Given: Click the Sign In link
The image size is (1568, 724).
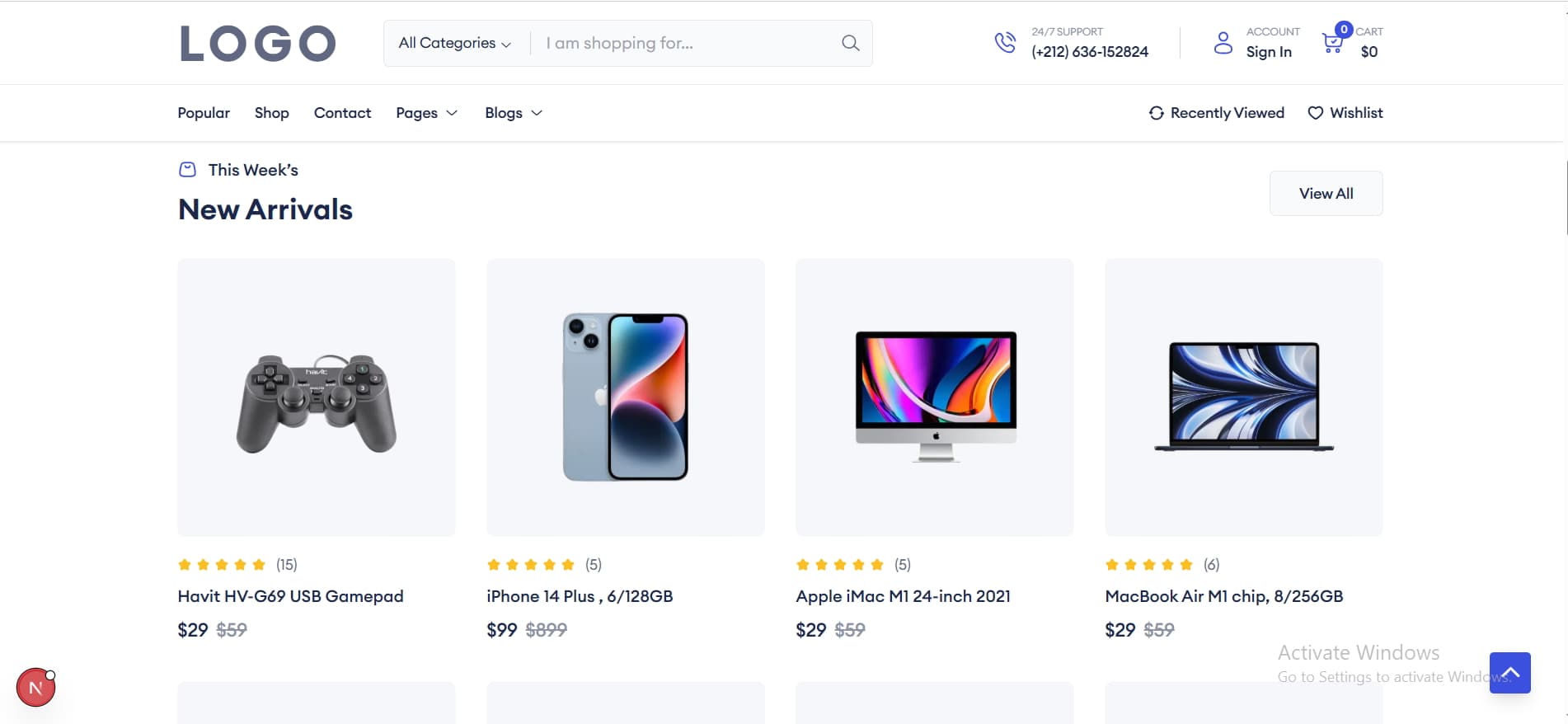Looking at the screenshot, I should [1269, 52].
